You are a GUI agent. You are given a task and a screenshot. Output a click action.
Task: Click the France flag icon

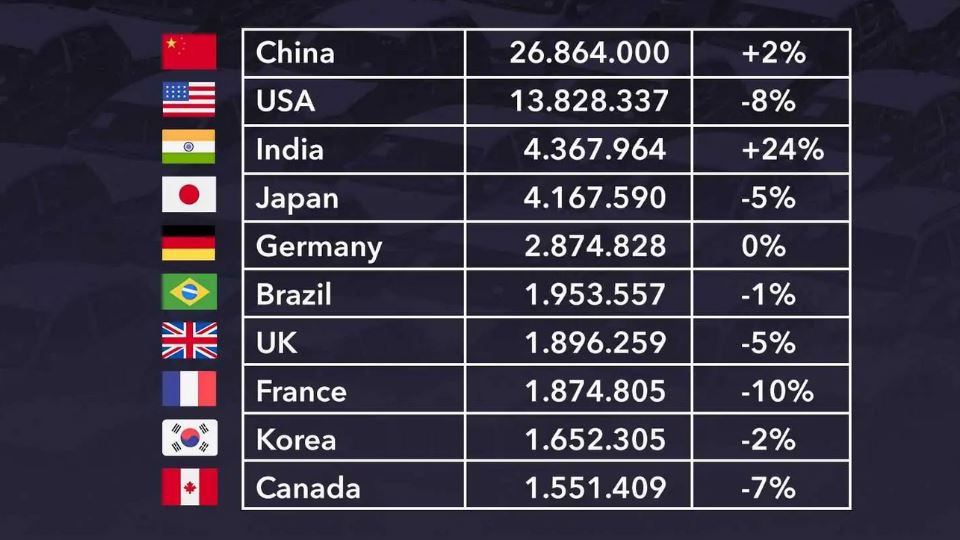click(x=189, y=389)
